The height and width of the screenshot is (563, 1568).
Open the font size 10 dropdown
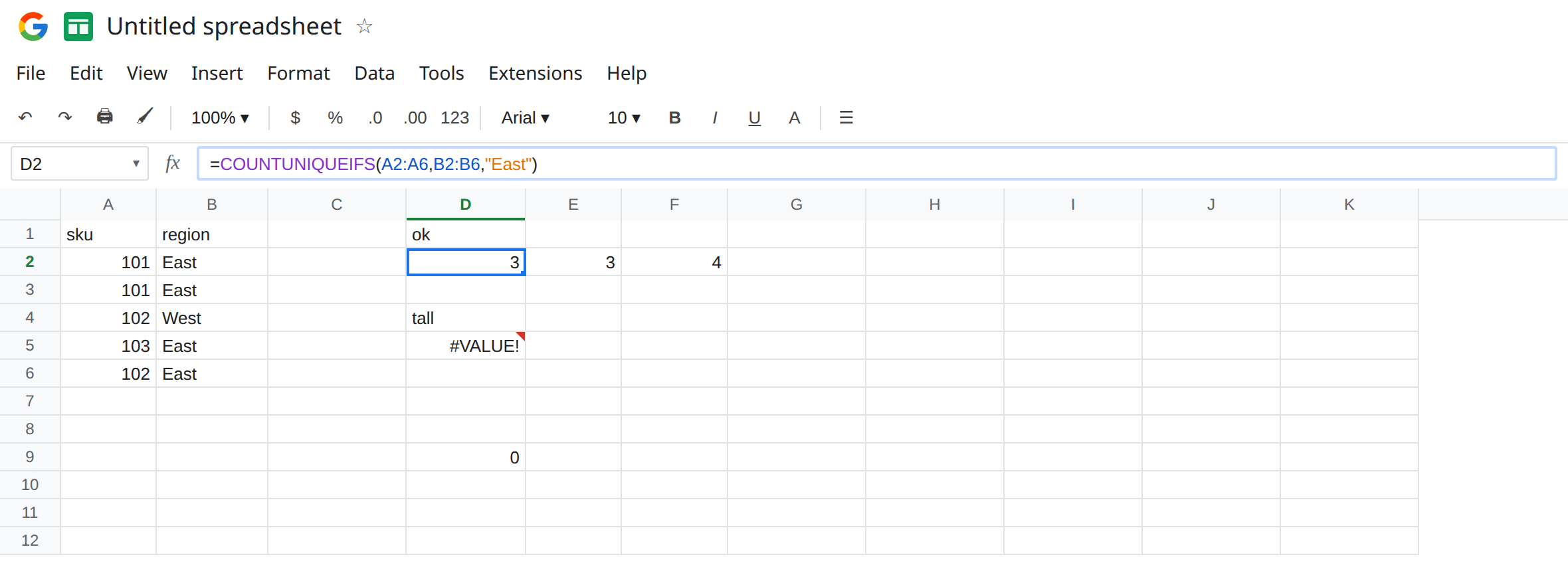coord(624,118)
